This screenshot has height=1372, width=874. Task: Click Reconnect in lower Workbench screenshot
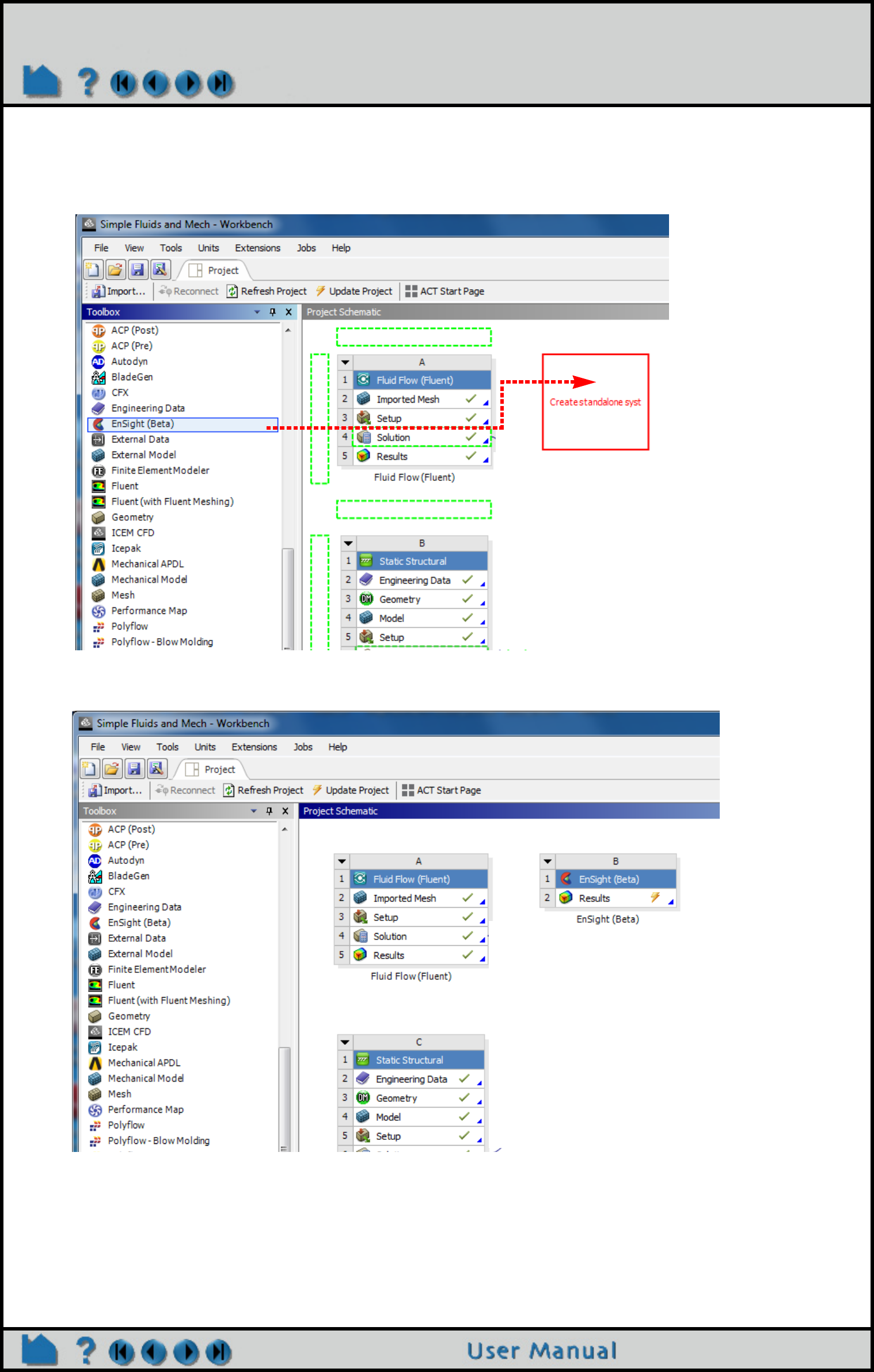tap(185, 790)
